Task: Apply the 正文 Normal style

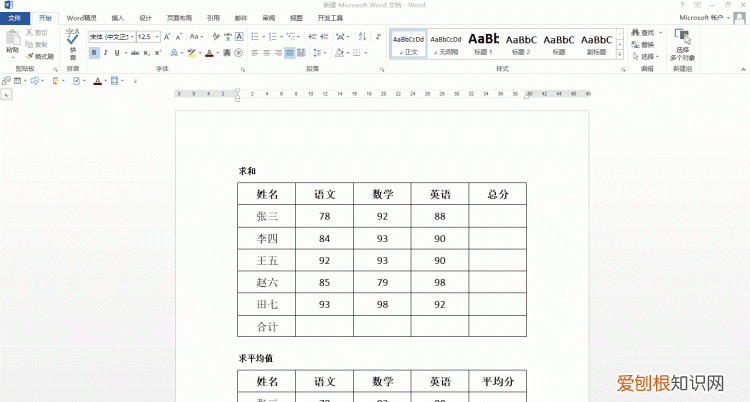Action: (408, 44)
